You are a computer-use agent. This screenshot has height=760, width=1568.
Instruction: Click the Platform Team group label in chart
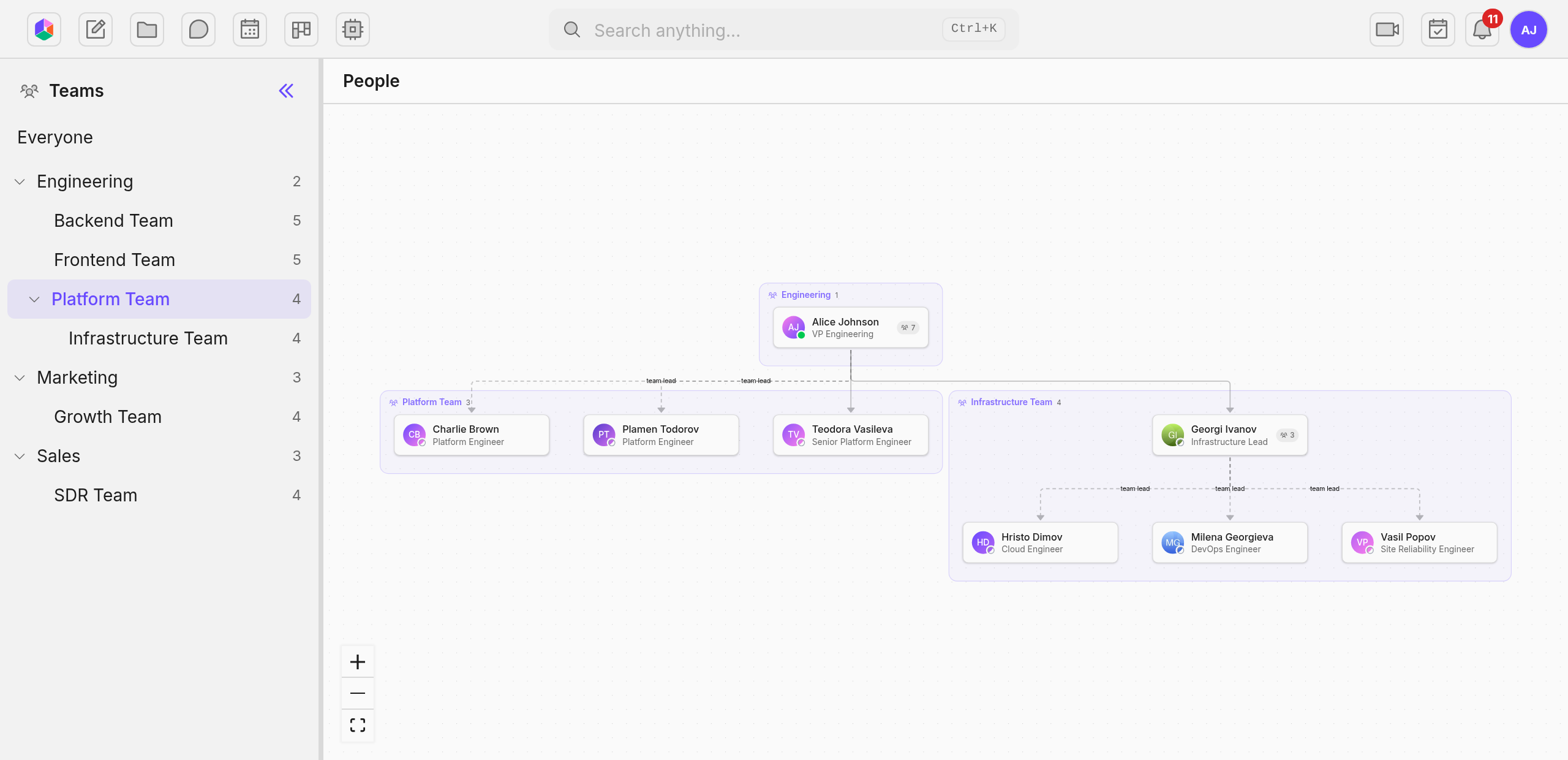[432, 402]
